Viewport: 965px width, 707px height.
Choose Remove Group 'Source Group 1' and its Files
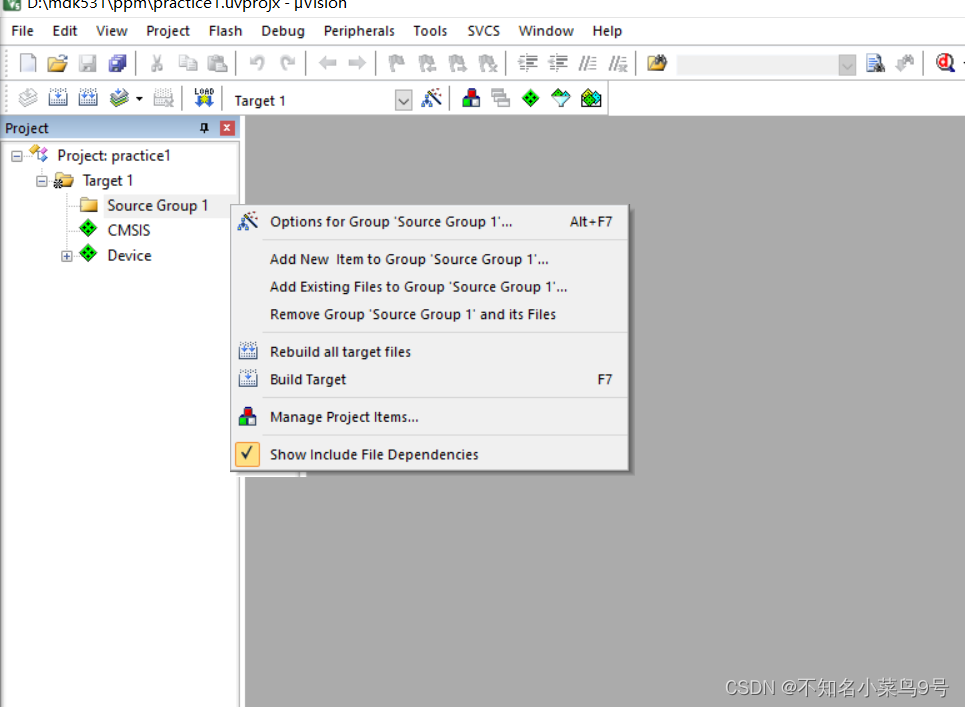click(x=430, y=314)
